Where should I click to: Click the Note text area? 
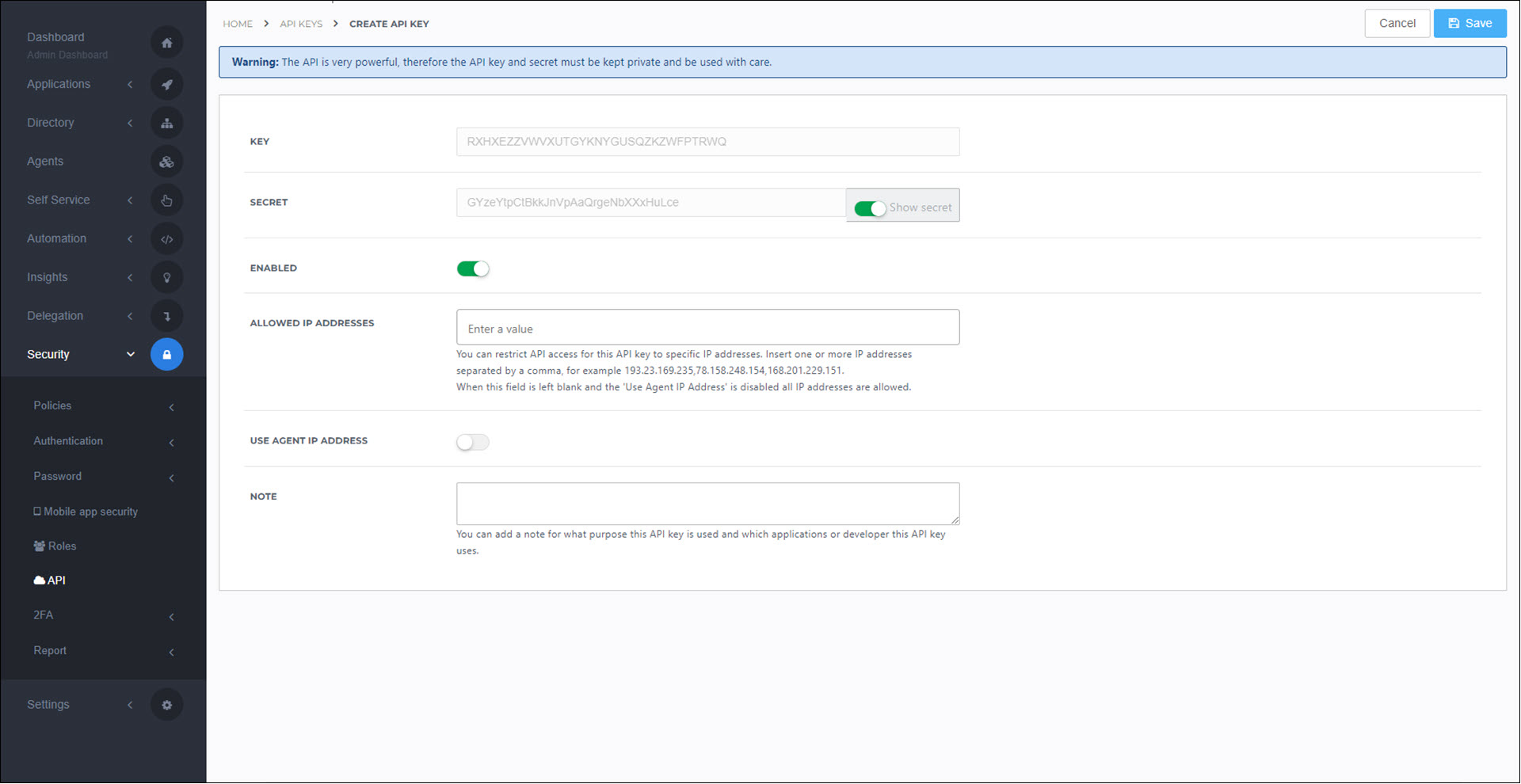coord(707,504)
